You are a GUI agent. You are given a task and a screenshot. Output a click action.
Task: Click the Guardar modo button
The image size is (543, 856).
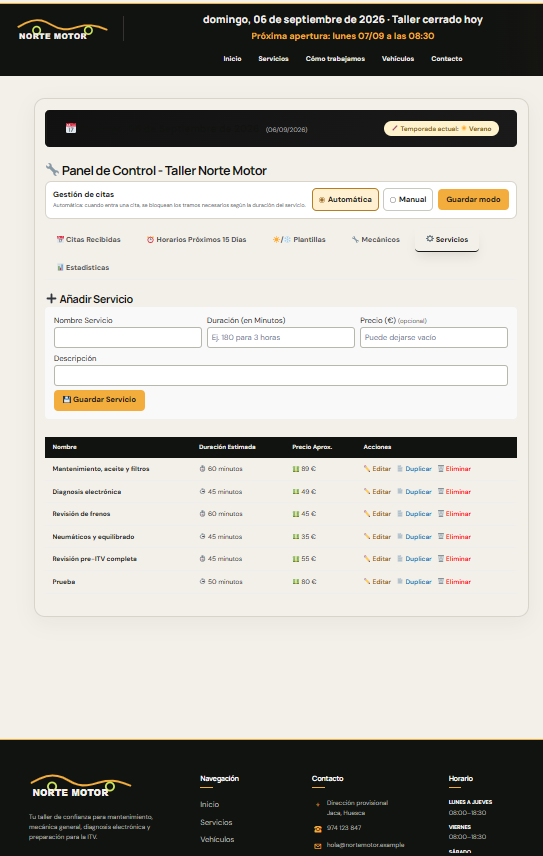[473, 199]
